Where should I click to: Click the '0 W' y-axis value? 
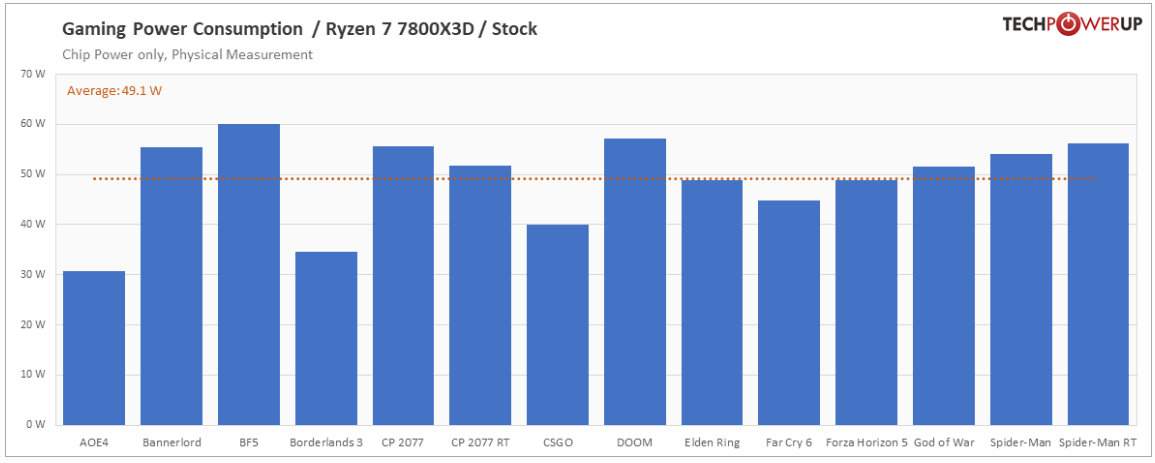[x=38, y=425]
